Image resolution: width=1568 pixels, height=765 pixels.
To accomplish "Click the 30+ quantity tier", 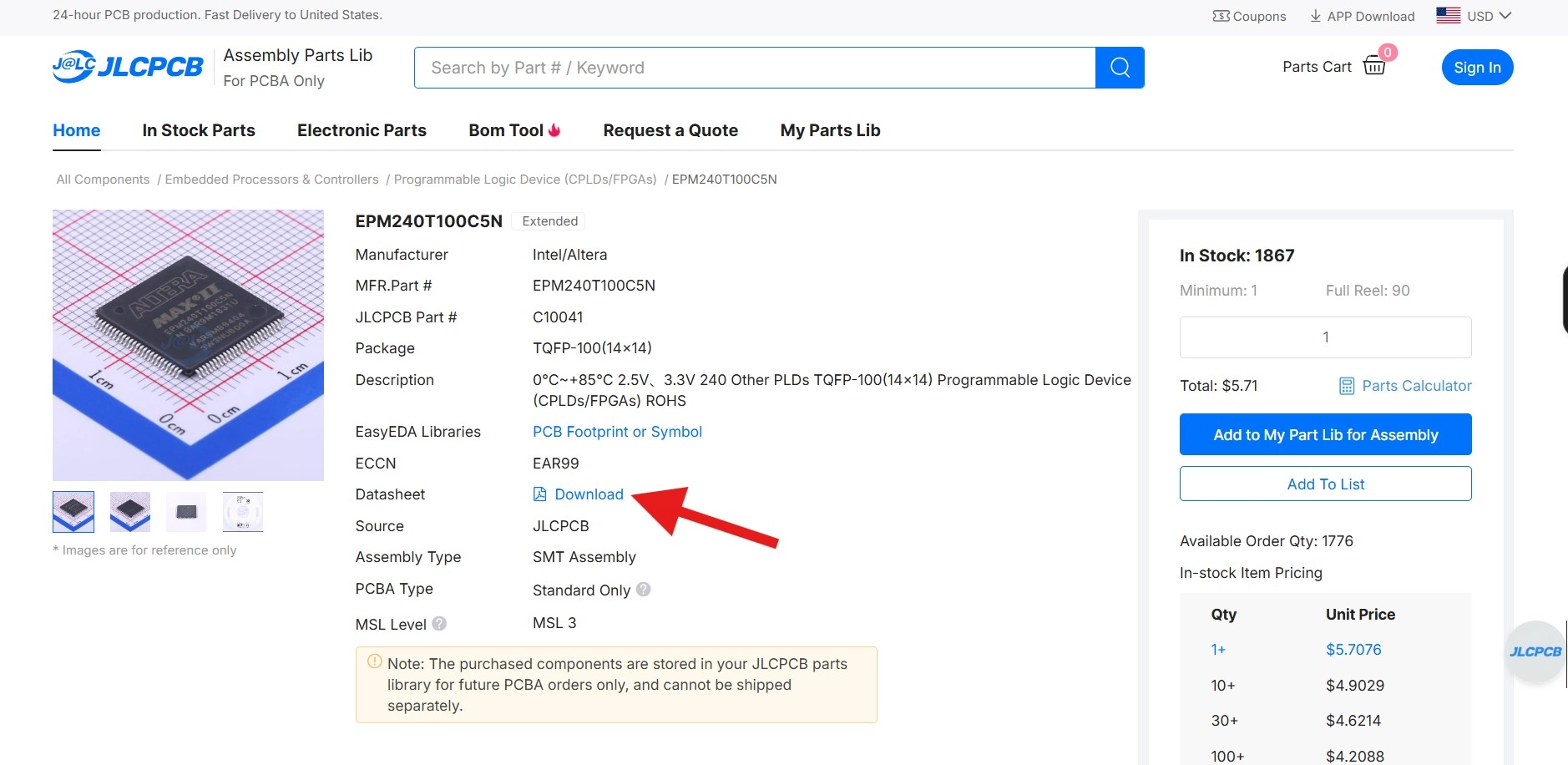I will 1225,721.
